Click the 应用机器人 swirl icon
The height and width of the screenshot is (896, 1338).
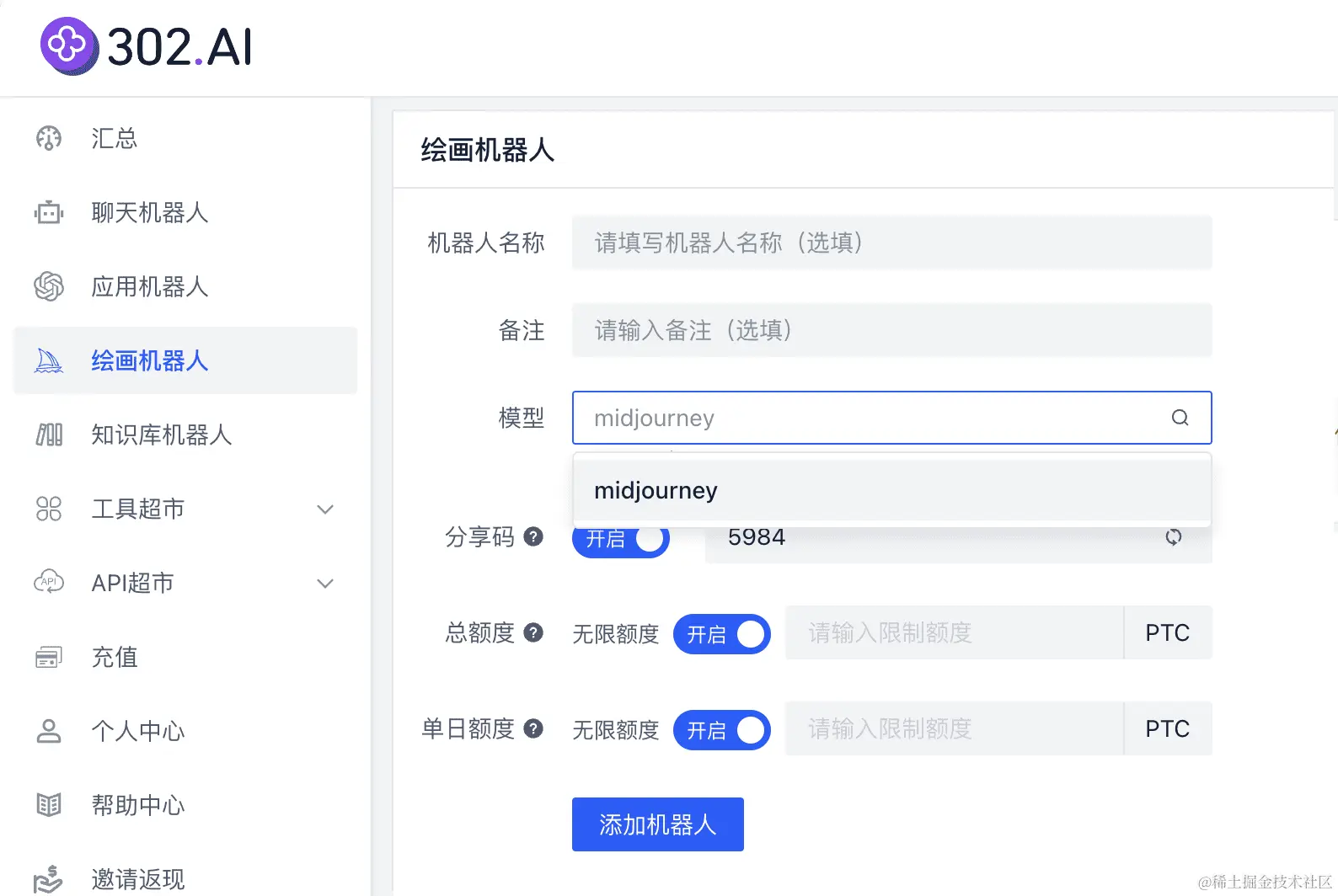[49, 286]
